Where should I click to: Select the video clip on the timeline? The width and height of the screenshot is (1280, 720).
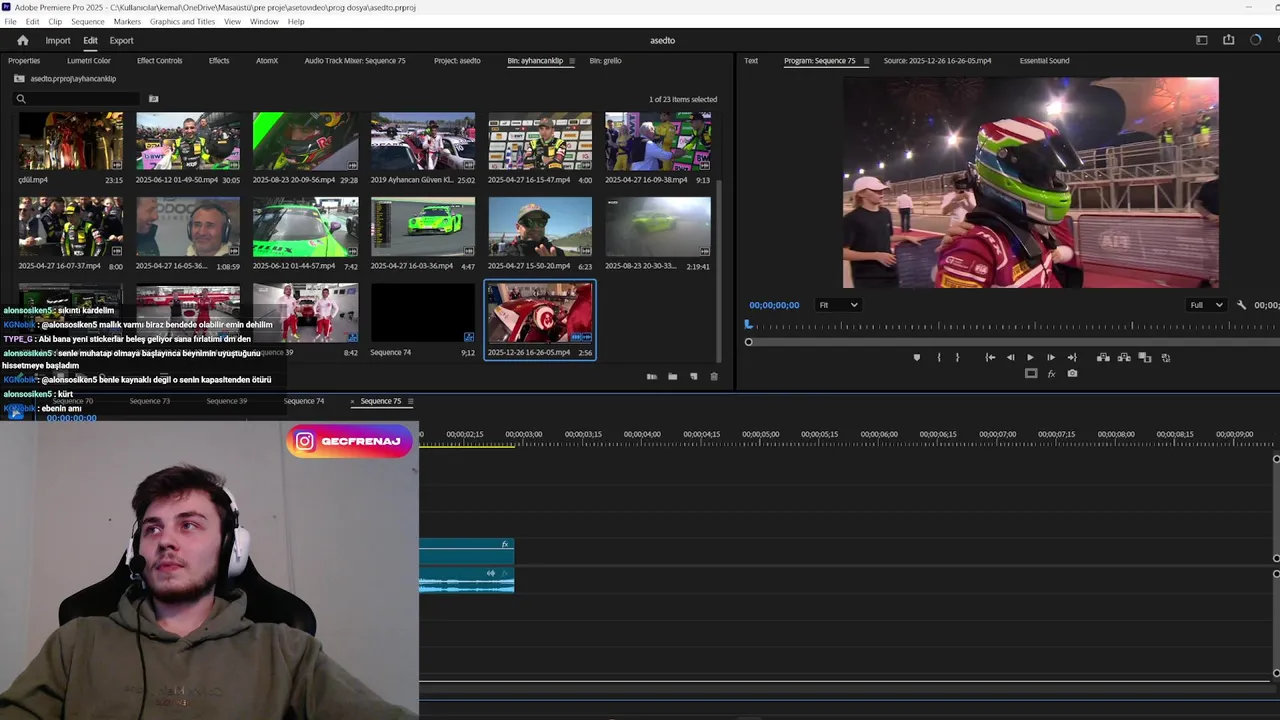click(467, 551)
